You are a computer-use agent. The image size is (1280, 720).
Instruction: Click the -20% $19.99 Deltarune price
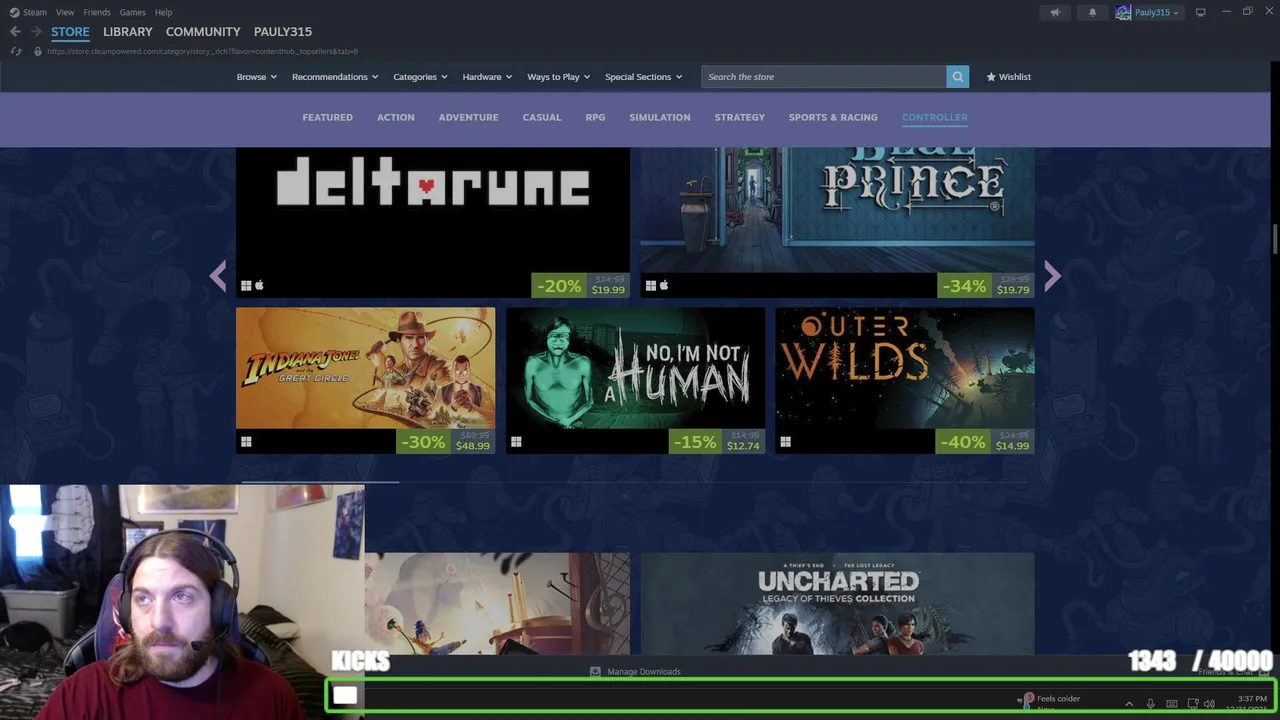pos(580,286)
